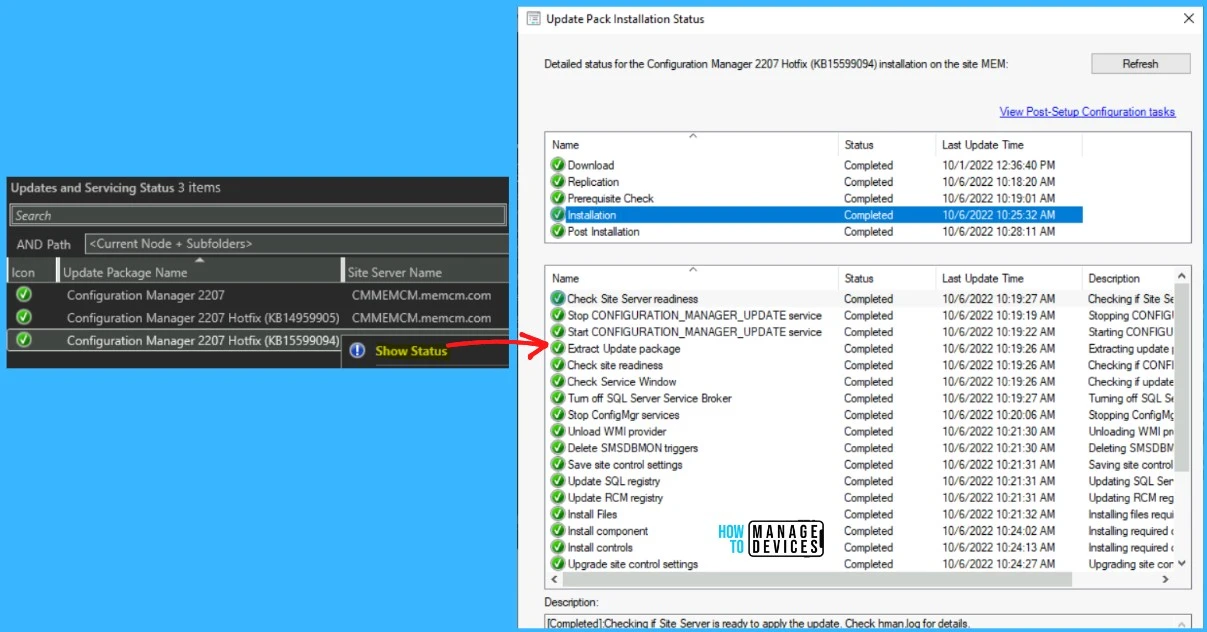Click status icon for Check site readiness

click(557, 365)
